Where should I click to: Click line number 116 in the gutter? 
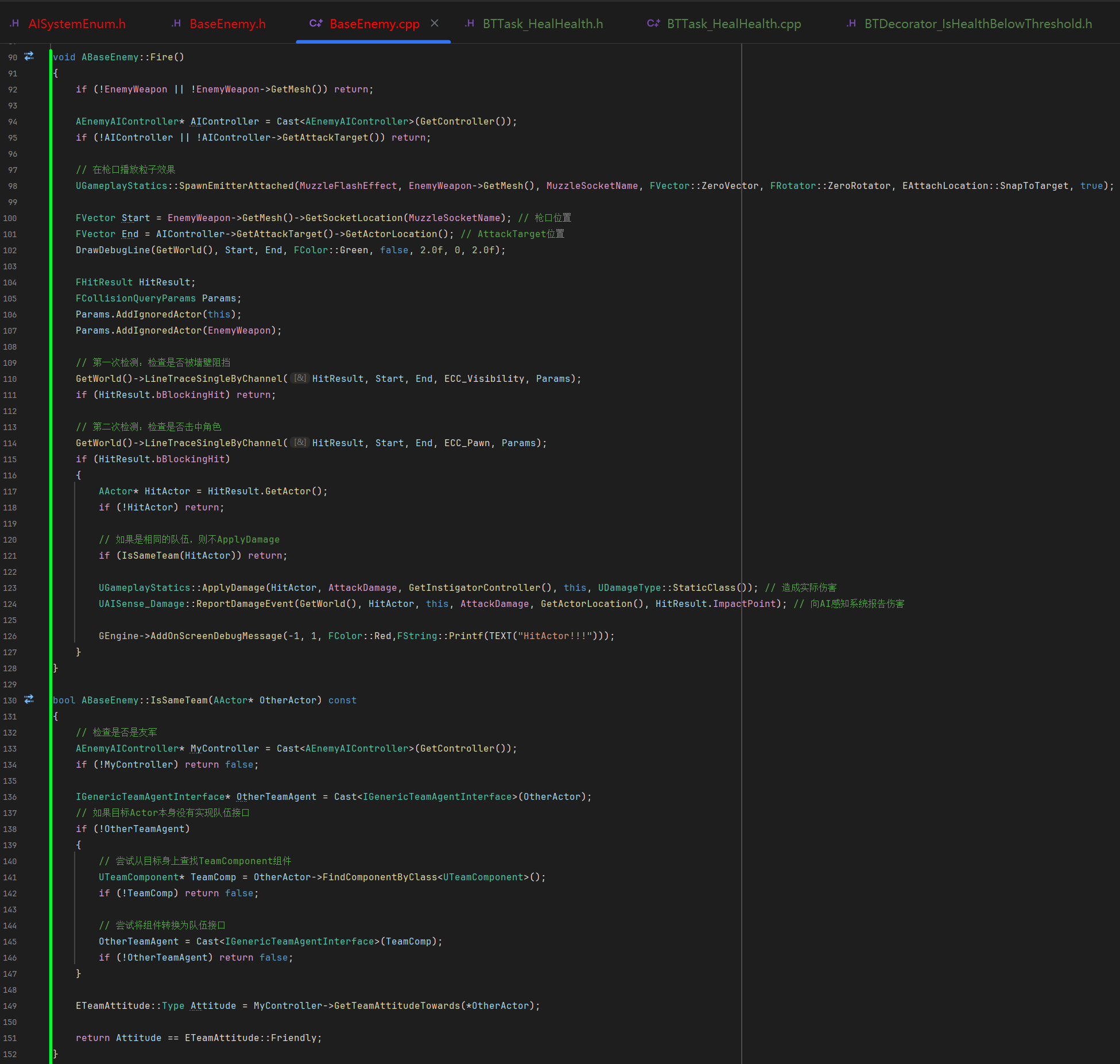10,475
